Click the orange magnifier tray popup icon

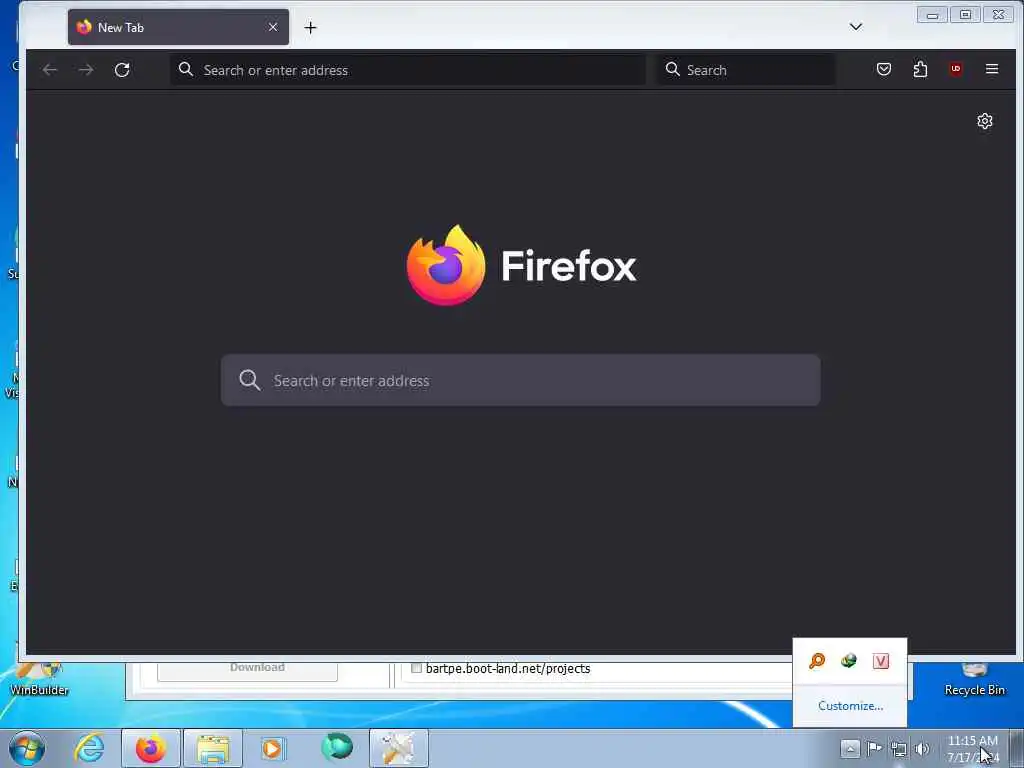click(817, 661)
